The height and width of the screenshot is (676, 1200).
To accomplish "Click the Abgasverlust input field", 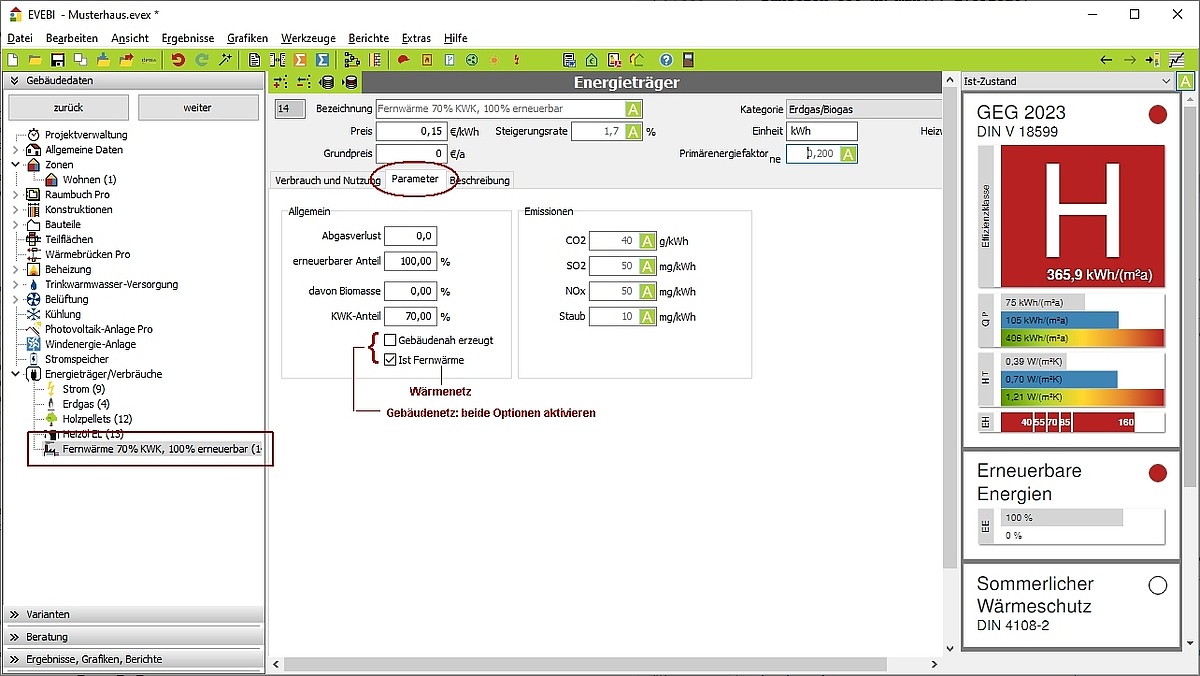I will point(410,236).
